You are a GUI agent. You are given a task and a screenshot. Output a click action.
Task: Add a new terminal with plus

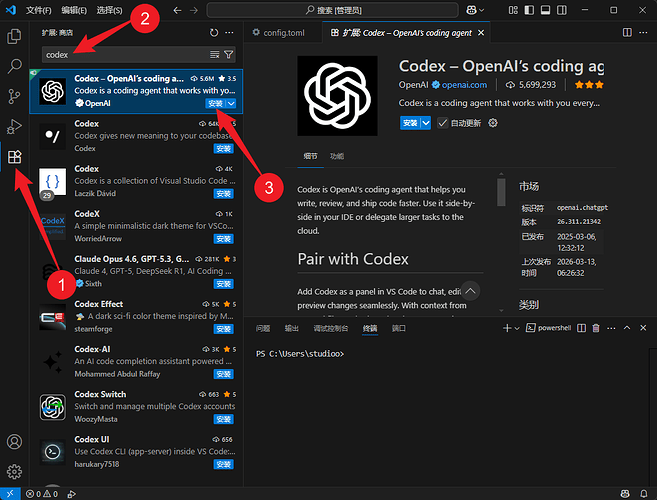click(507, 328)
